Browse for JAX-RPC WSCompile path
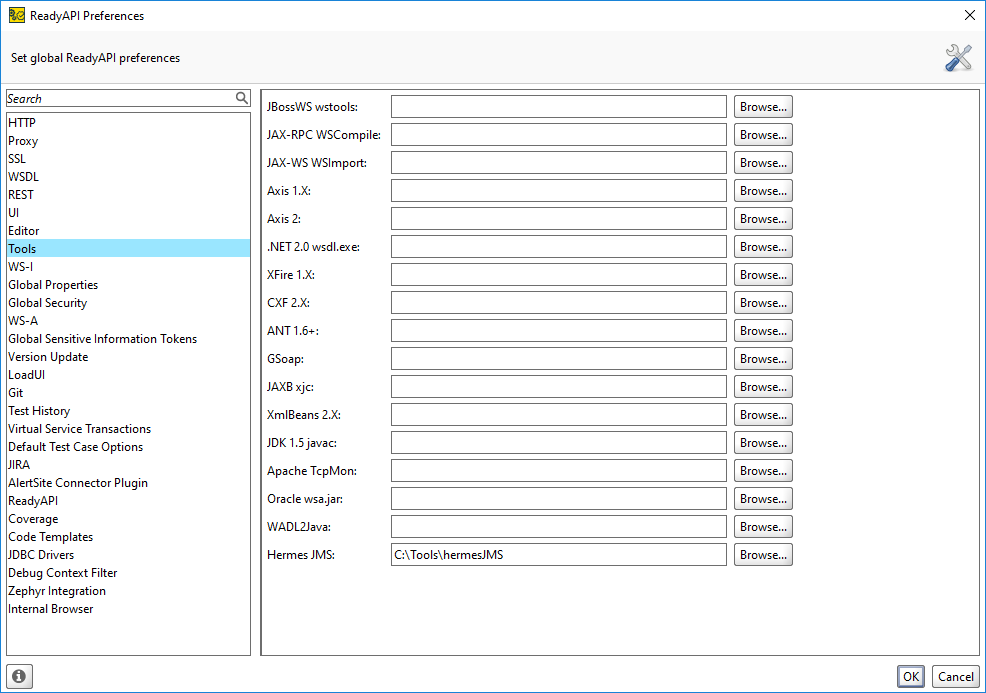986x693 pixels. click(x=763, y=135)
